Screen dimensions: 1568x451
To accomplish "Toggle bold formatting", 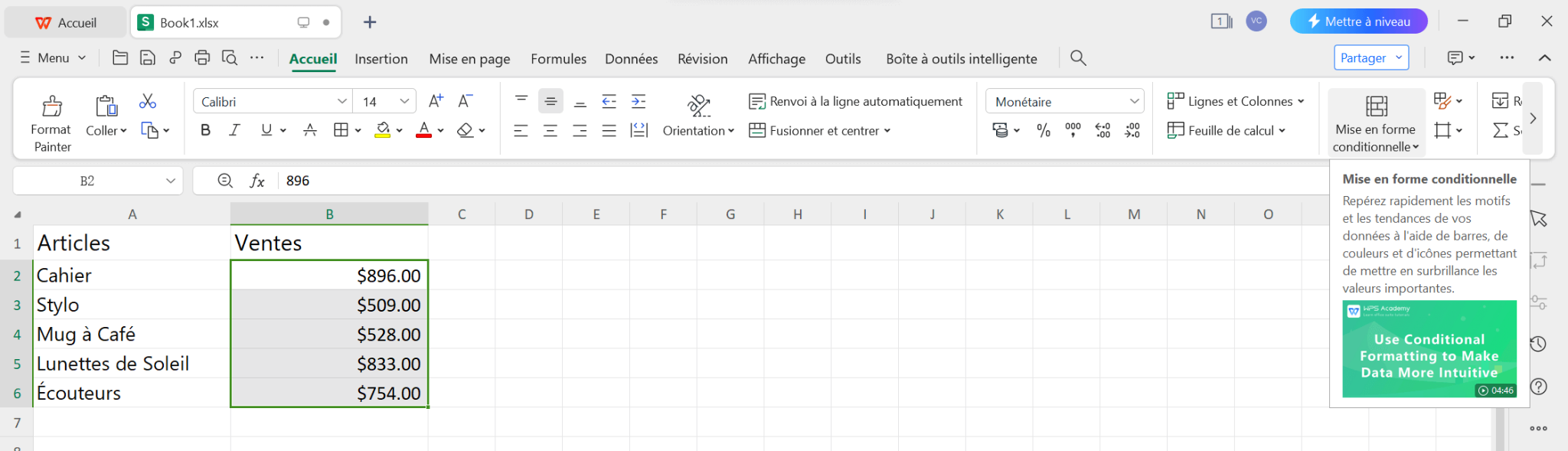I will pyautogui.click(x=205, y=130).
